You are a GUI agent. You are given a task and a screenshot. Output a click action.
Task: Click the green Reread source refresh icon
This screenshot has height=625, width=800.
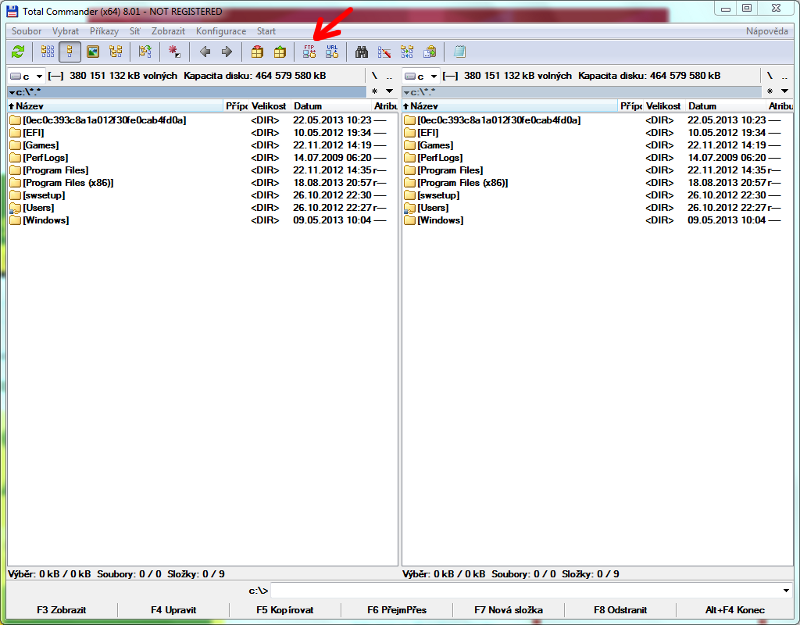coord(18,52)
